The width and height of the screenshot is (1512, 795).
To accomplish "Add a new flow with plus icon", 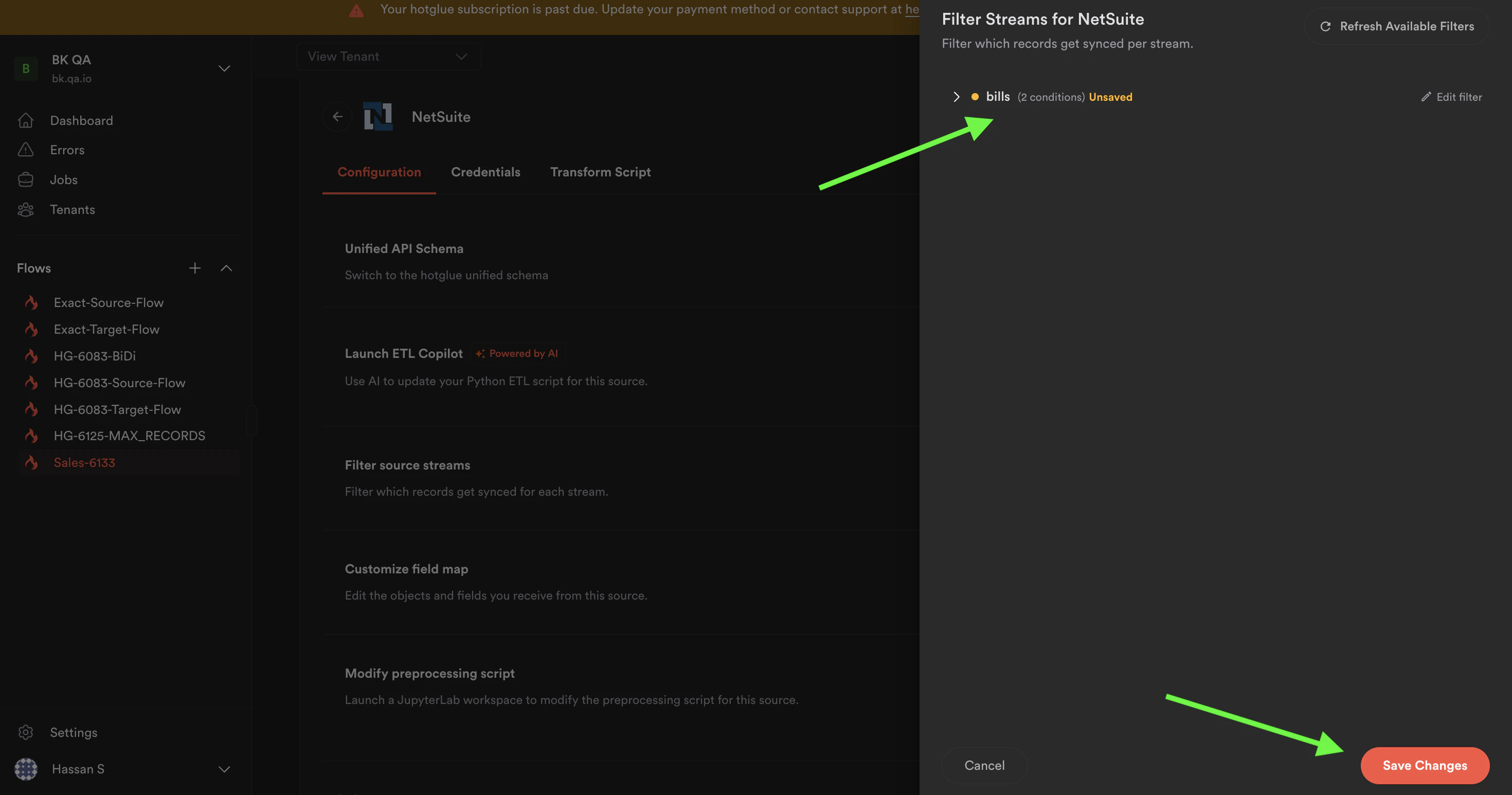I will 195,268.
